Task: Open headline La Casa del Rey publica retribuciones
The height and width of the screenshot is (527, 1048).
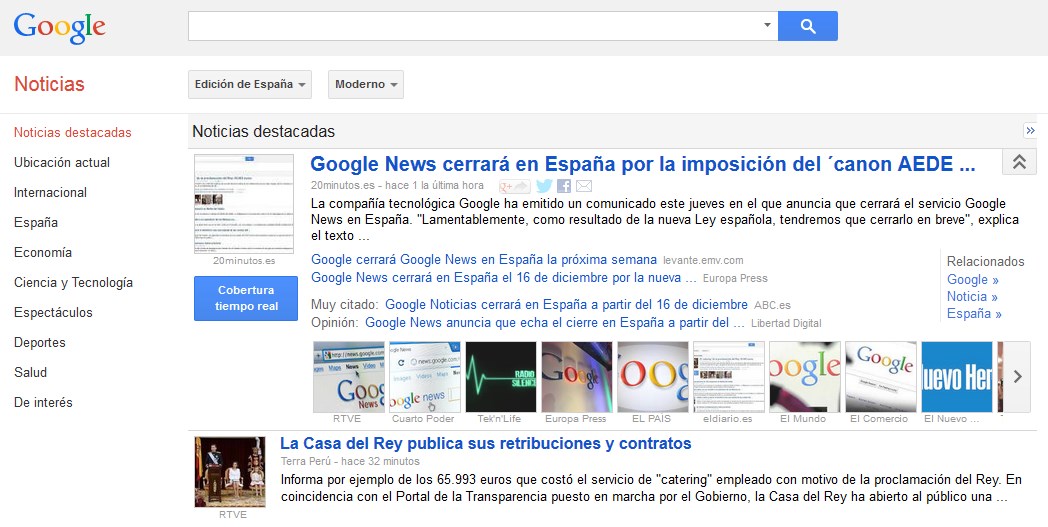Action: click(485, 443)
